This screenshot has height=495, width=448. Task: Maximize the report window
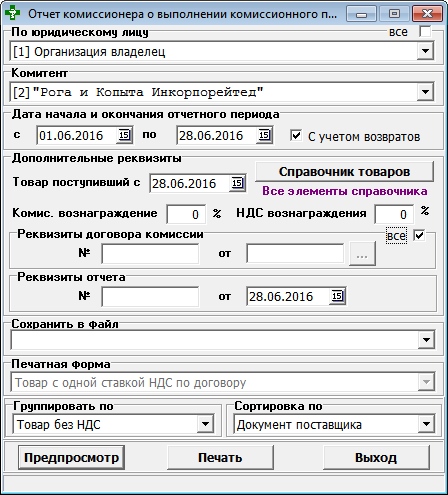(x=394, y=14)
